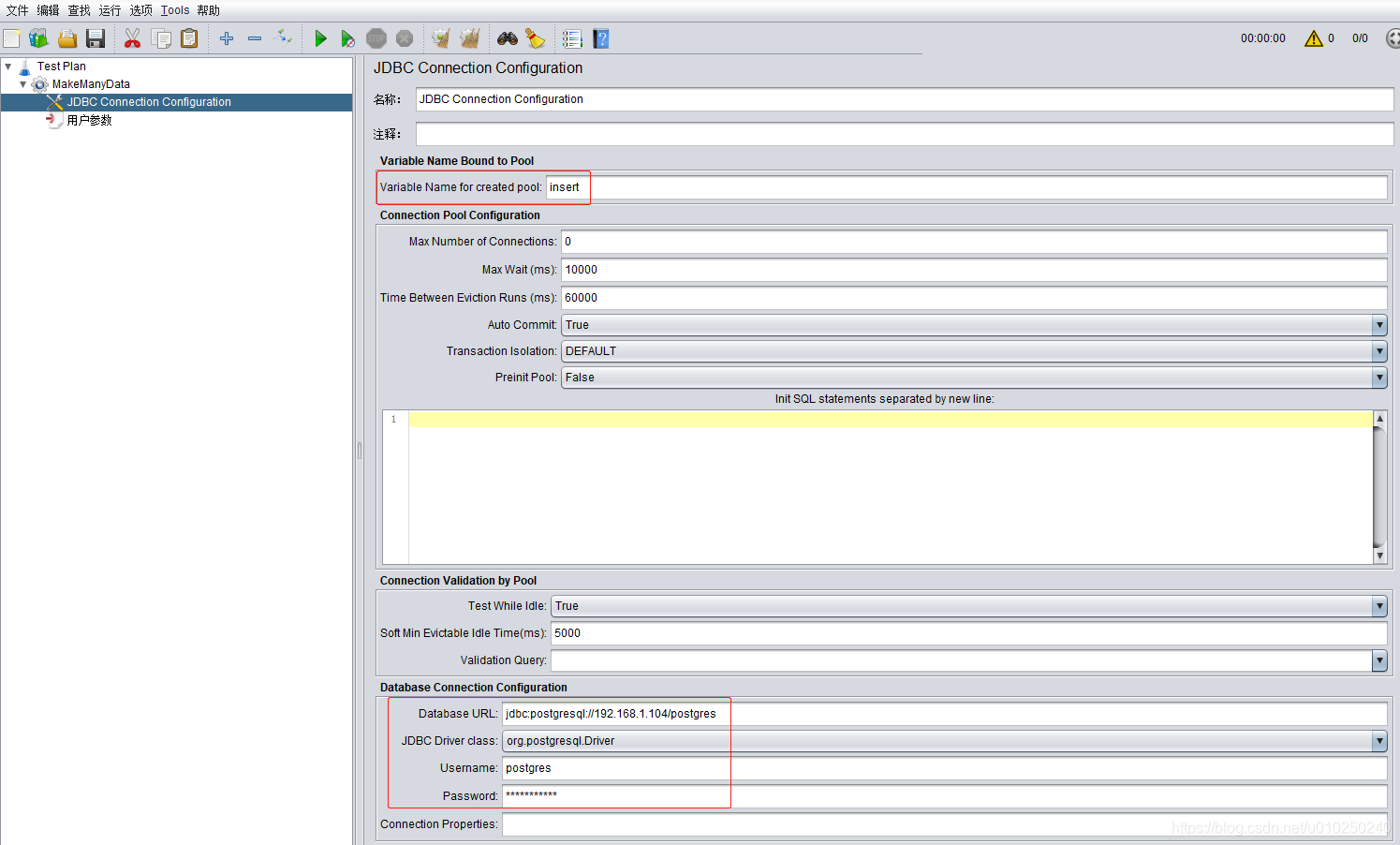
Task: Copy the selected element via toolbar
Action: point(161,38)
